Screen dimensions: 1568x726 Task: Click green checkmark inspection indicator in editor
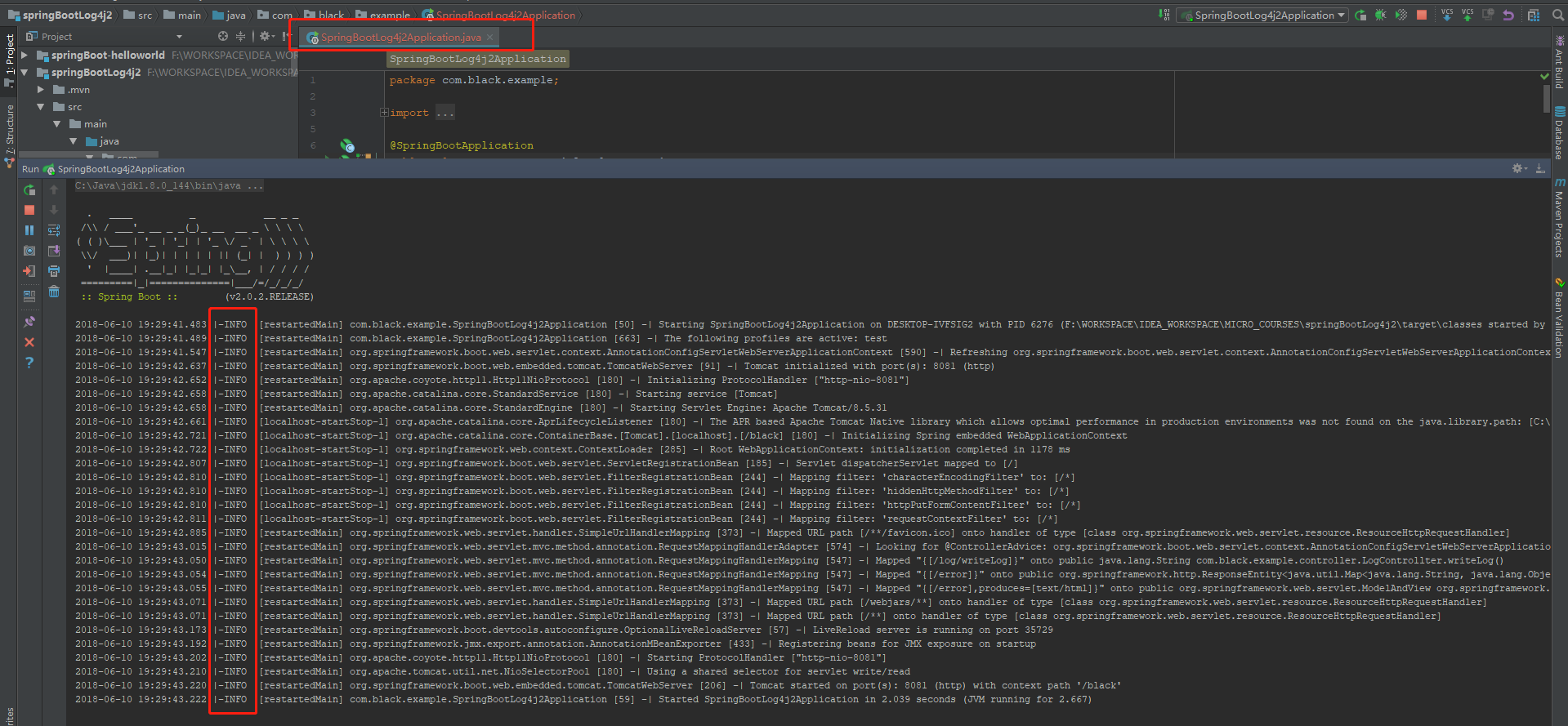coord(1544,76)
